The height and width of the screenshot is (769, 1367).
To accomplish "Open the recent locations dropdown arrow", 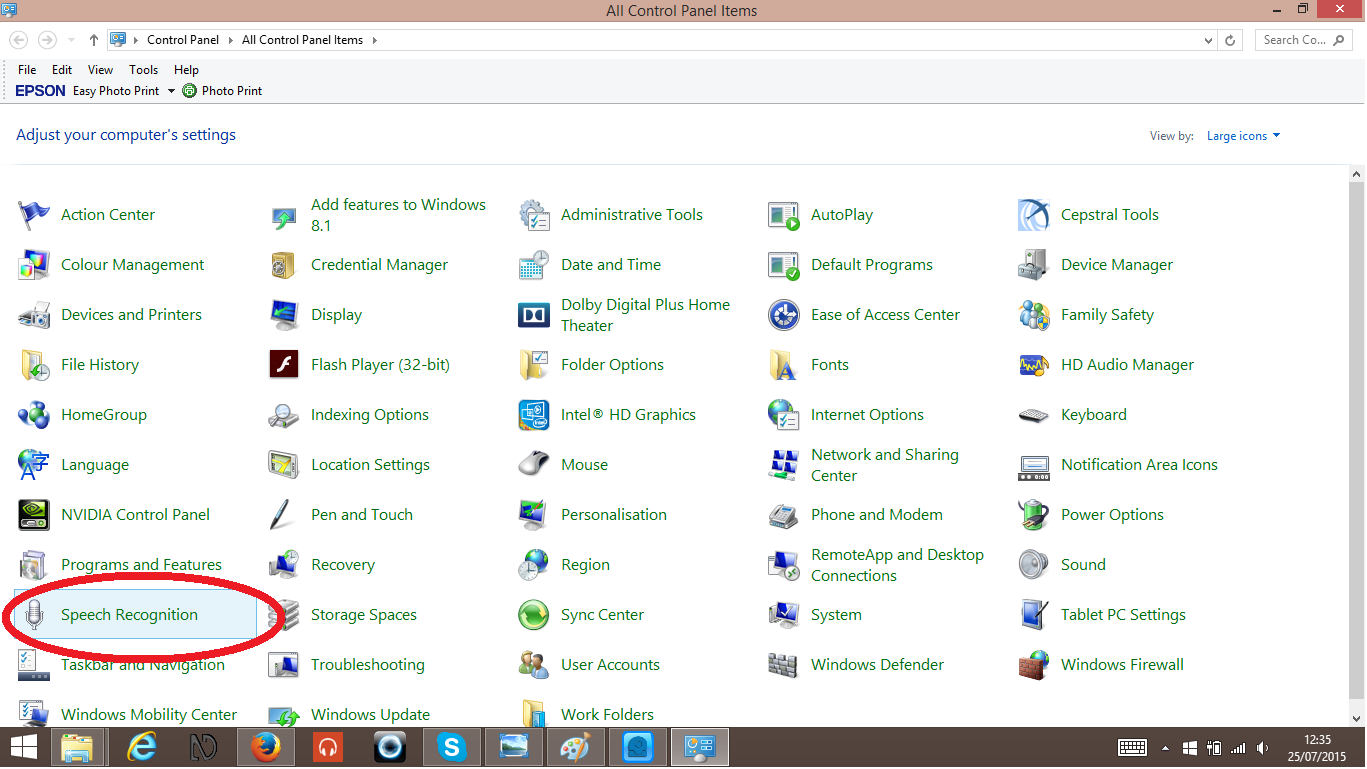I will tap(71, 40).
